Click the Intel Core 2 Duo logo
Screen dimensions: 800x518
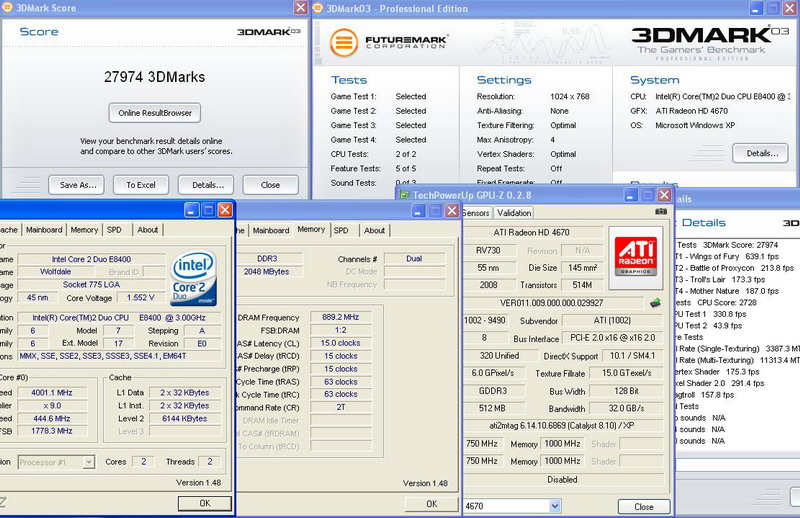click(x=193, y=278)
